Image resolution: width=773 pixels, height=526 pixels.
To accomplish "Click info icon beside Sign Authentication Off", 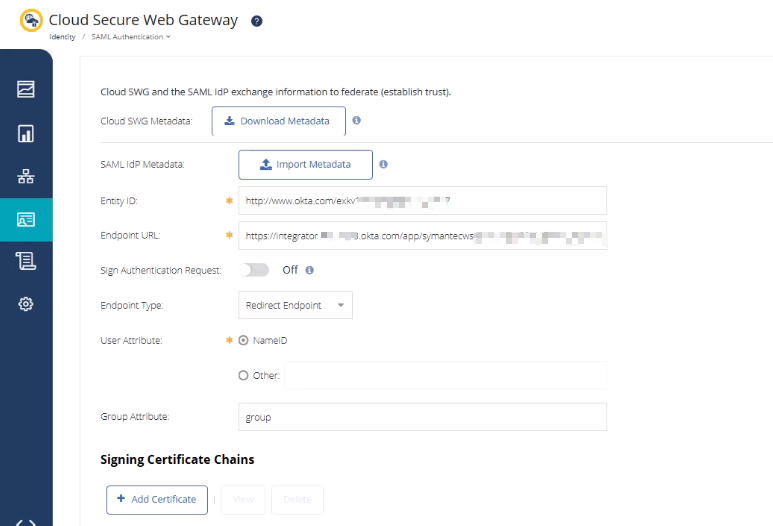I will pos(309,270).
